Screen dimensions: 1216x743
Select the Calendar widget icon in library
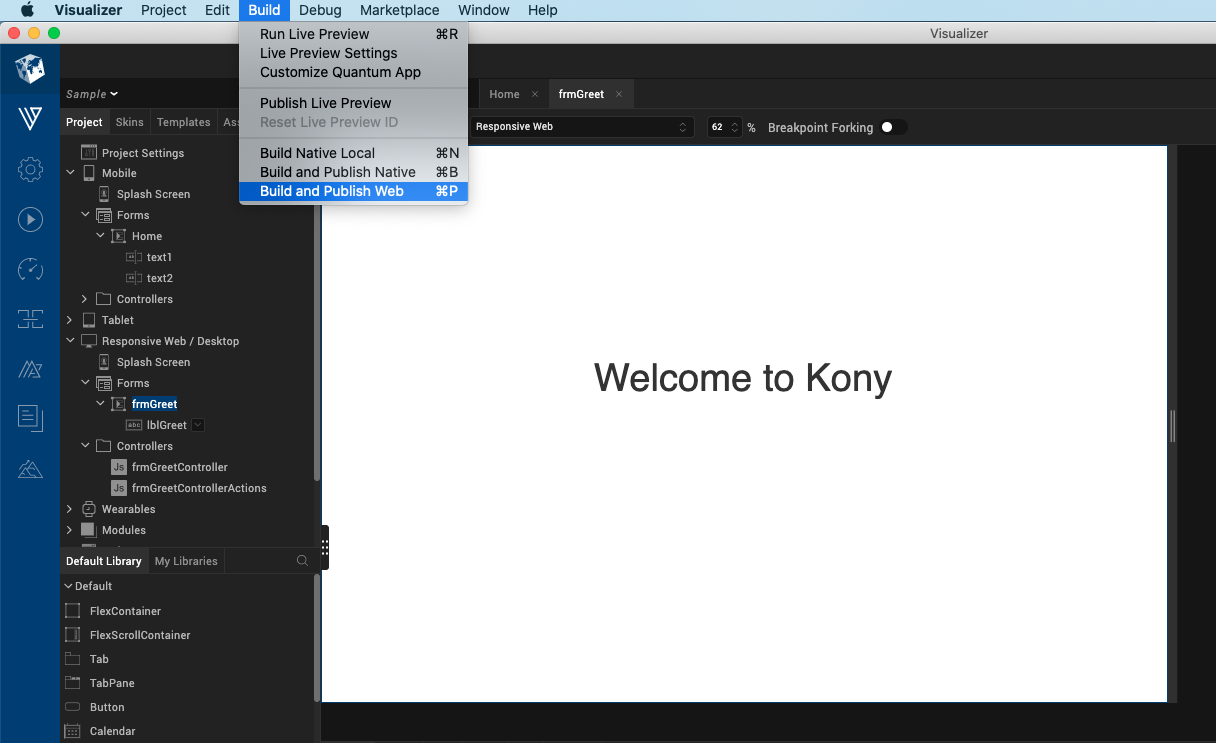[x=72, y=731]
